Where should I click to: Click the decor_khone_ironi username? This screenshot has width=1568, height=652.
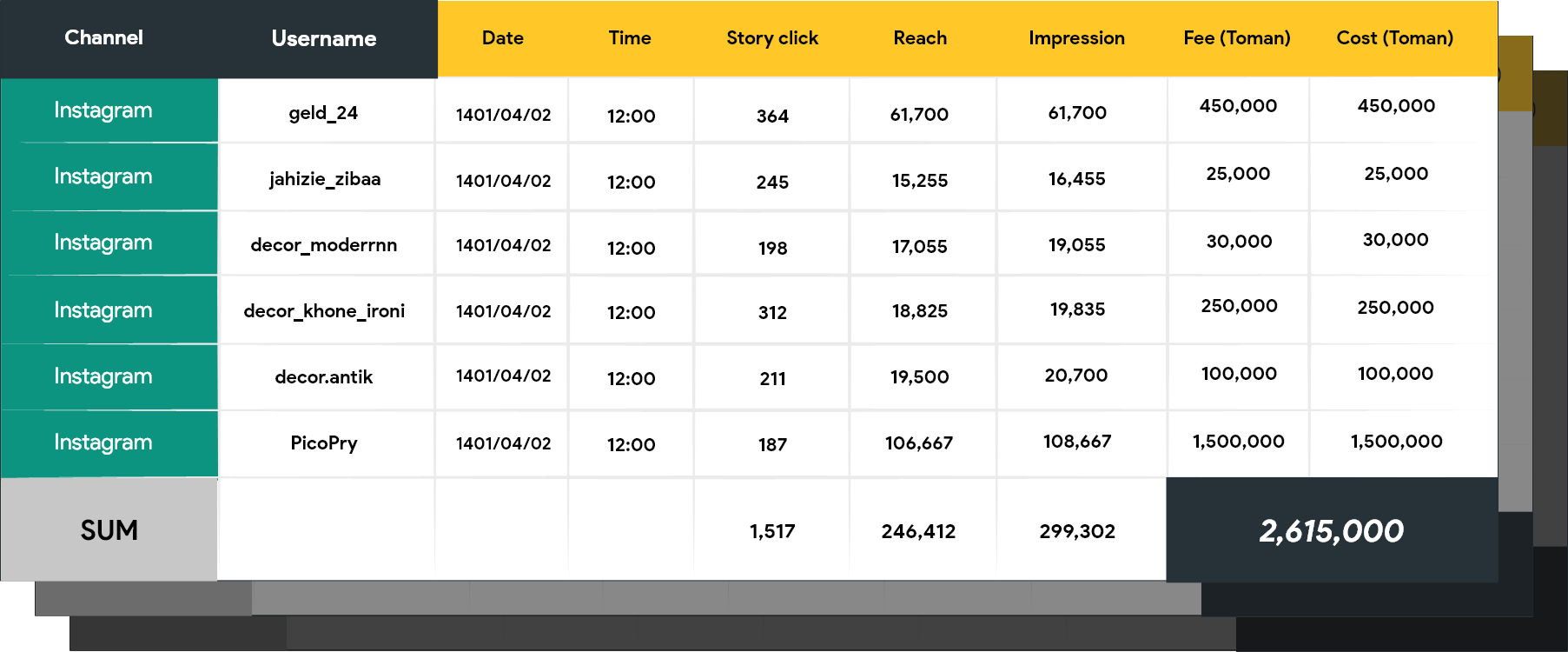324,311
